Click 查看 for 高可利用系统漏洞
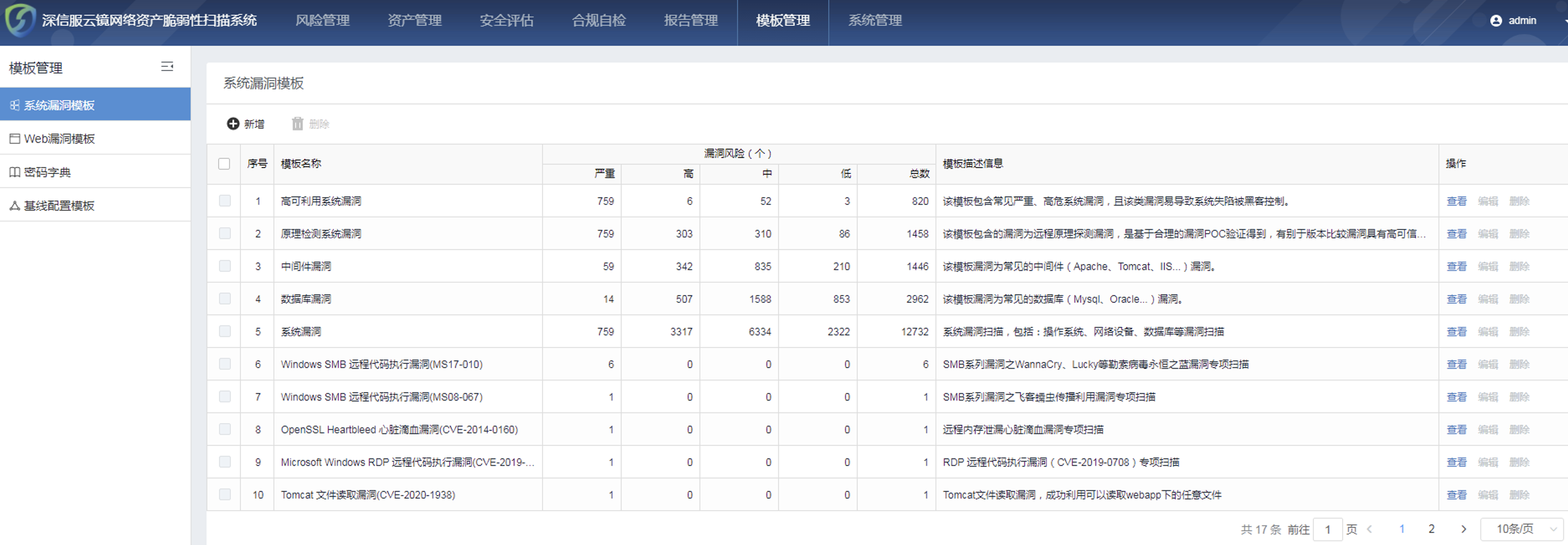 pyautogui.click(x=1456, y=201)
